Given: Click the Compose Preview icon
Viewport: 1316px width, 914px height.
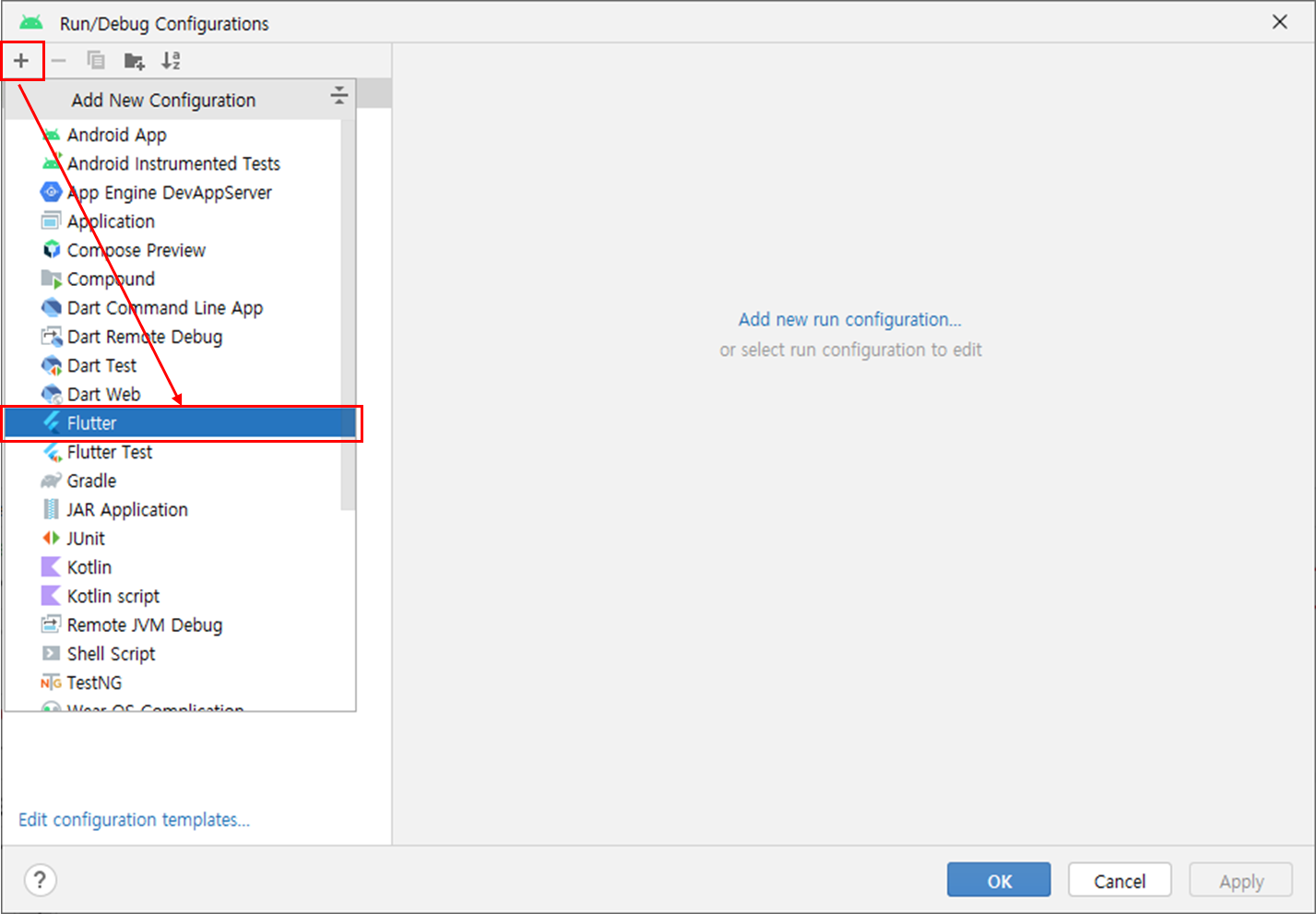Looking at the screenshot, I should [52, 250].
